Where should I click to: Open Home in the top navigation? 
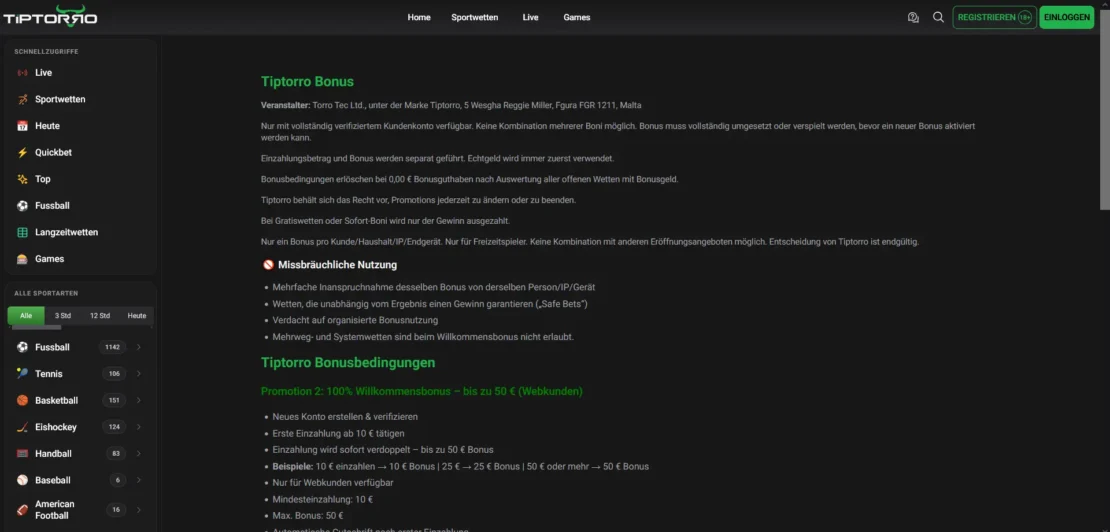pos(419,18)
